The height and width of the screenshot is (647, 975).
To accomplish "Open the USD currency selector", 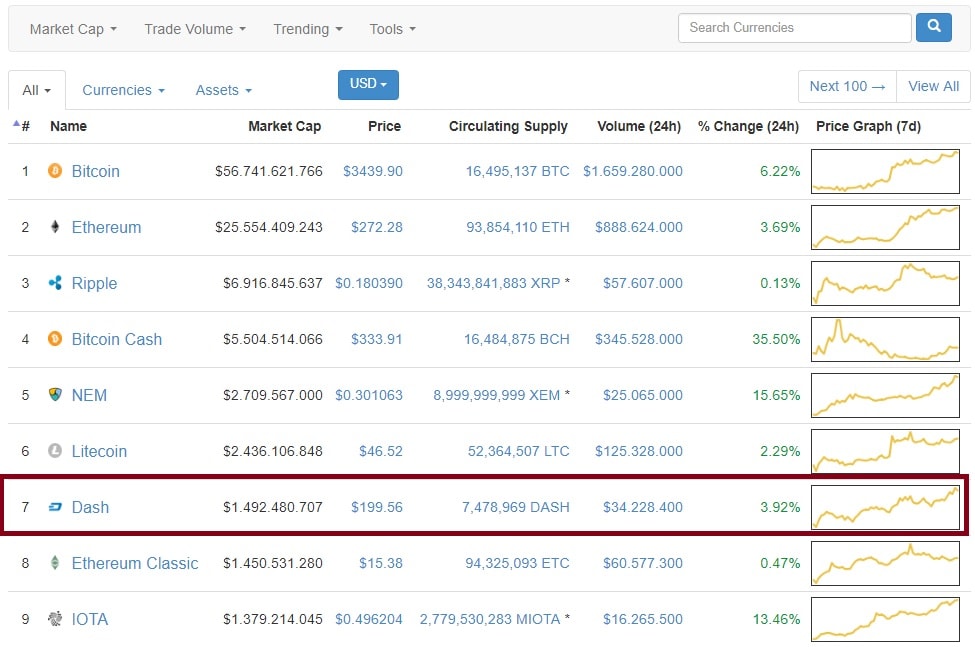I will click(368, 85).
